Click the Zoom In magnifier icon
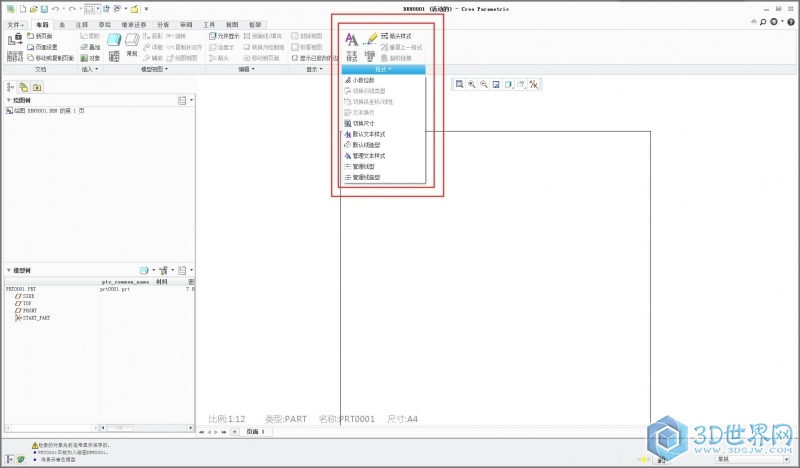The height and width of the screenshot is (468, 800). pos(471,84)
